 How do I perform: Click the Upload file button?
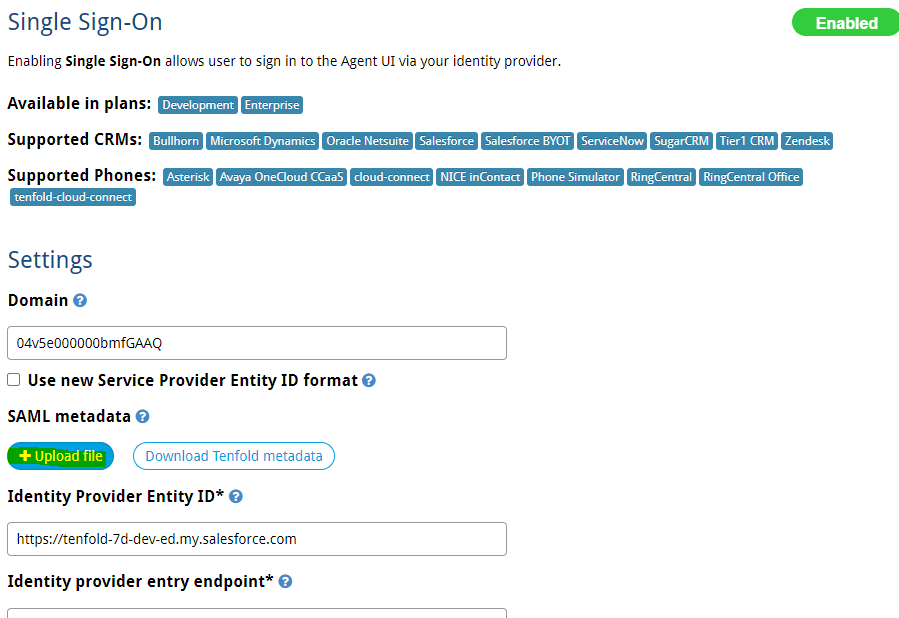point(60,456)
